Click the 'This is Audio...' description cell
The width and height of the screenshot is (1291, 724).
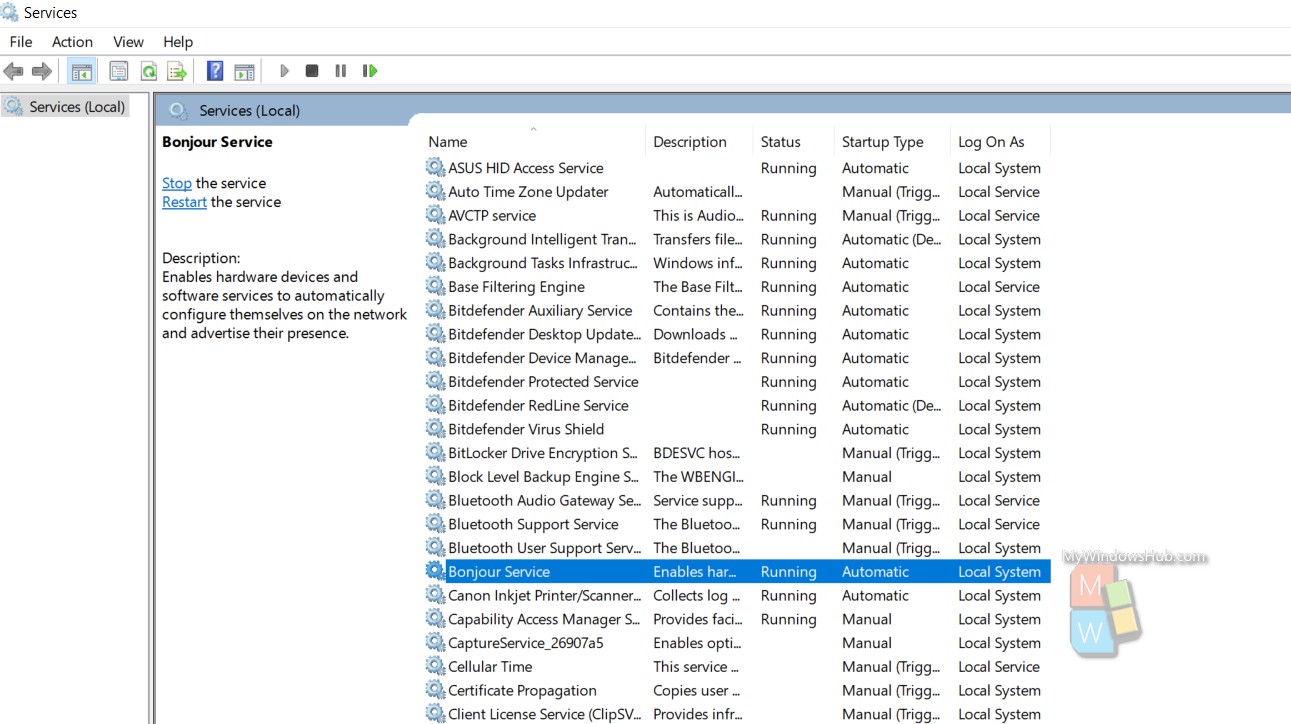[698, 215]
